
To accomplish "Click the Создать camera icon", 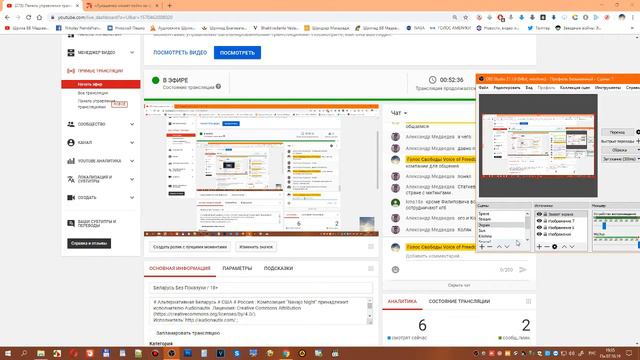I will 71,198.
